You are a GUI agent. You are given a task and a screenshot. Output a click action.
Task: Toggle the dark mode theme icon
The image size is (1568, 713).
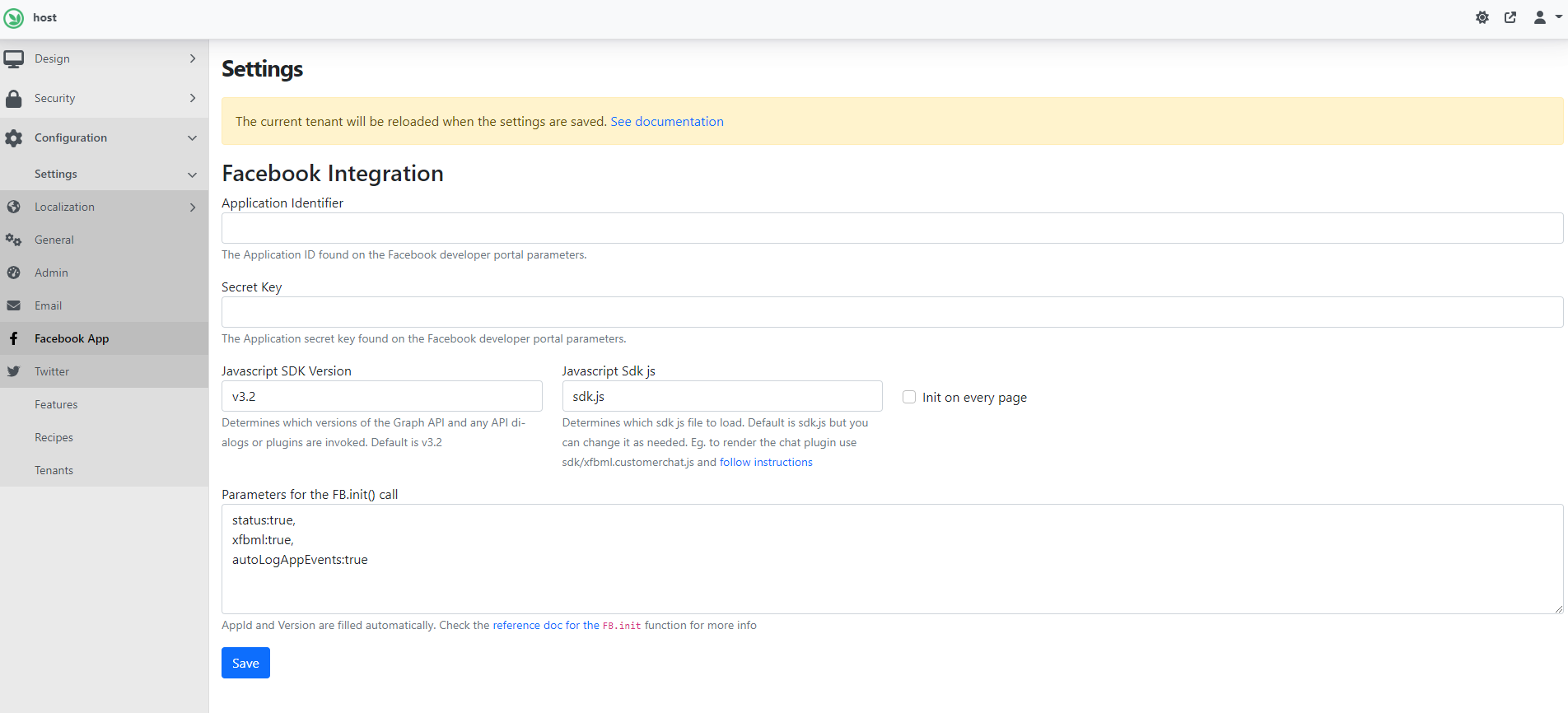[x=1482, y=17]
